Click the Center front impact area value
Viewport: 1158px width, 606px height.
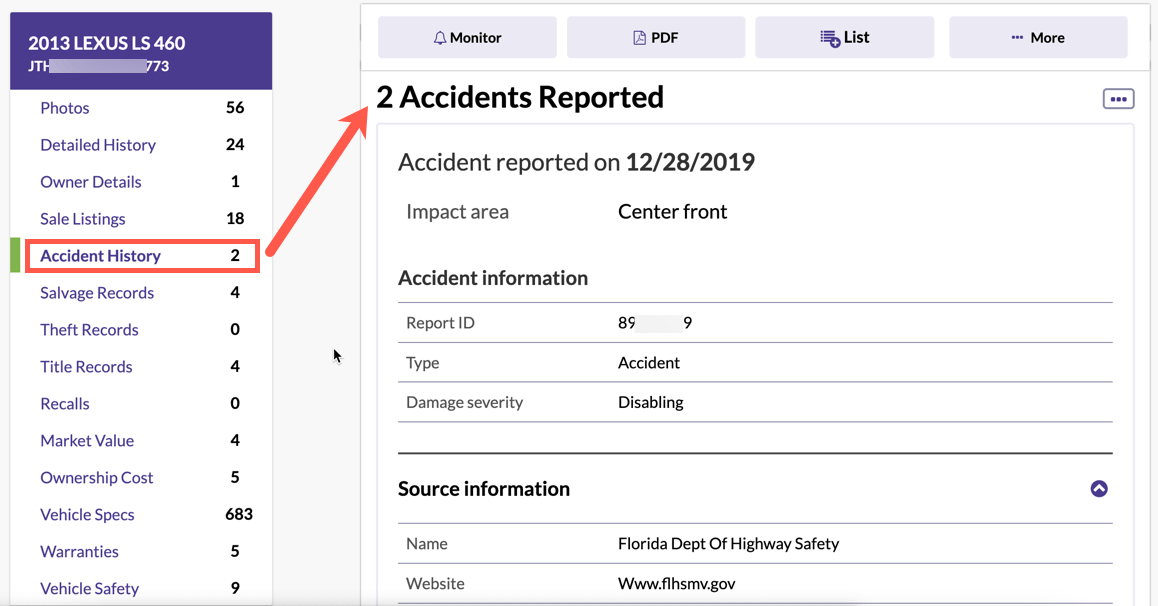(672, 212)
